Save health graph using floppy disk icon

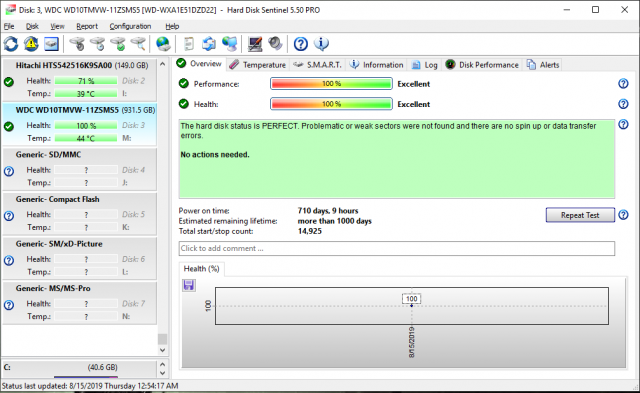click(189, 285)
